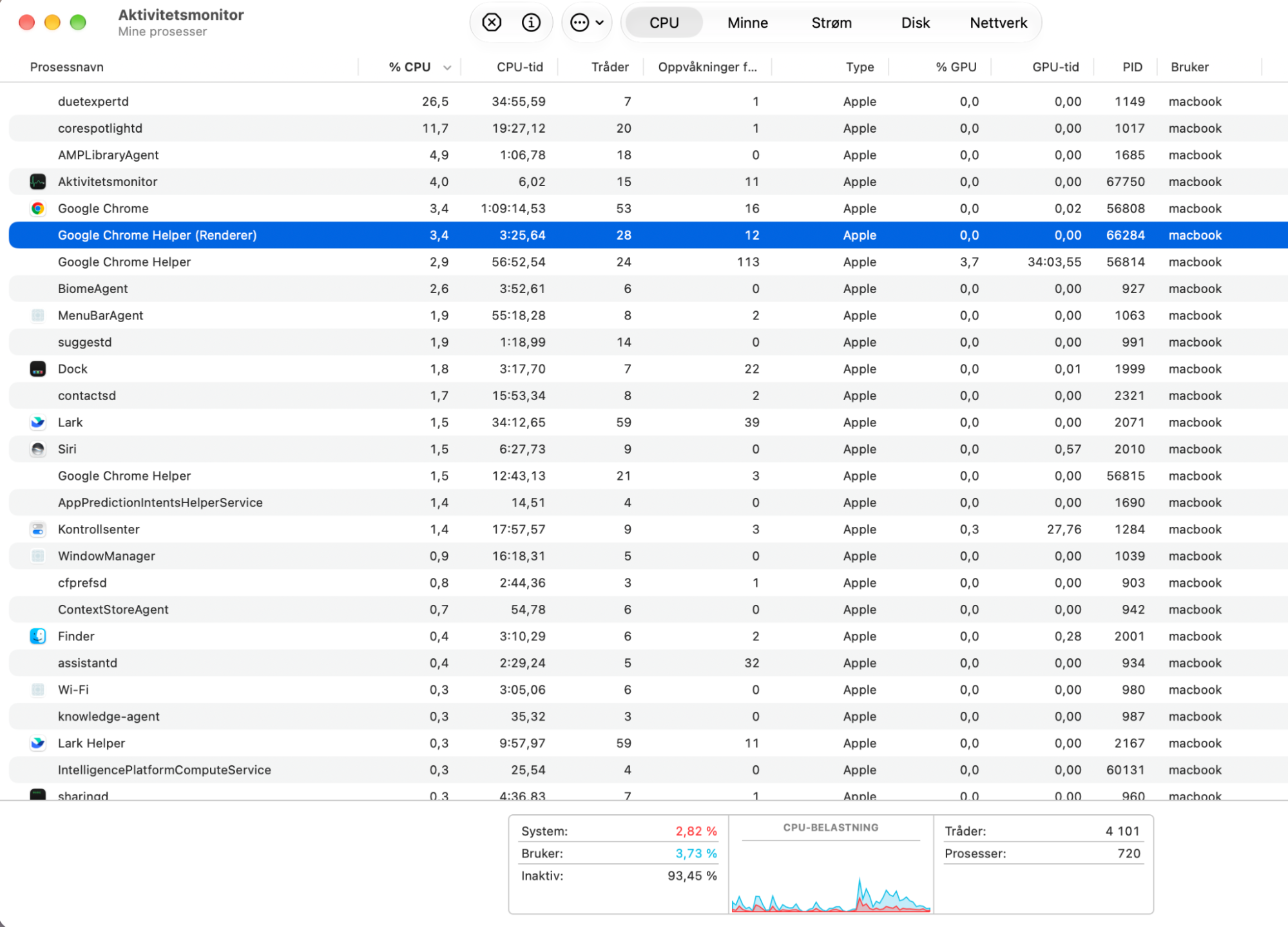Select the AppPredictionIntentsHelperService row
This screenshot has width=1288, height=927.
click(x=648, y=502)
